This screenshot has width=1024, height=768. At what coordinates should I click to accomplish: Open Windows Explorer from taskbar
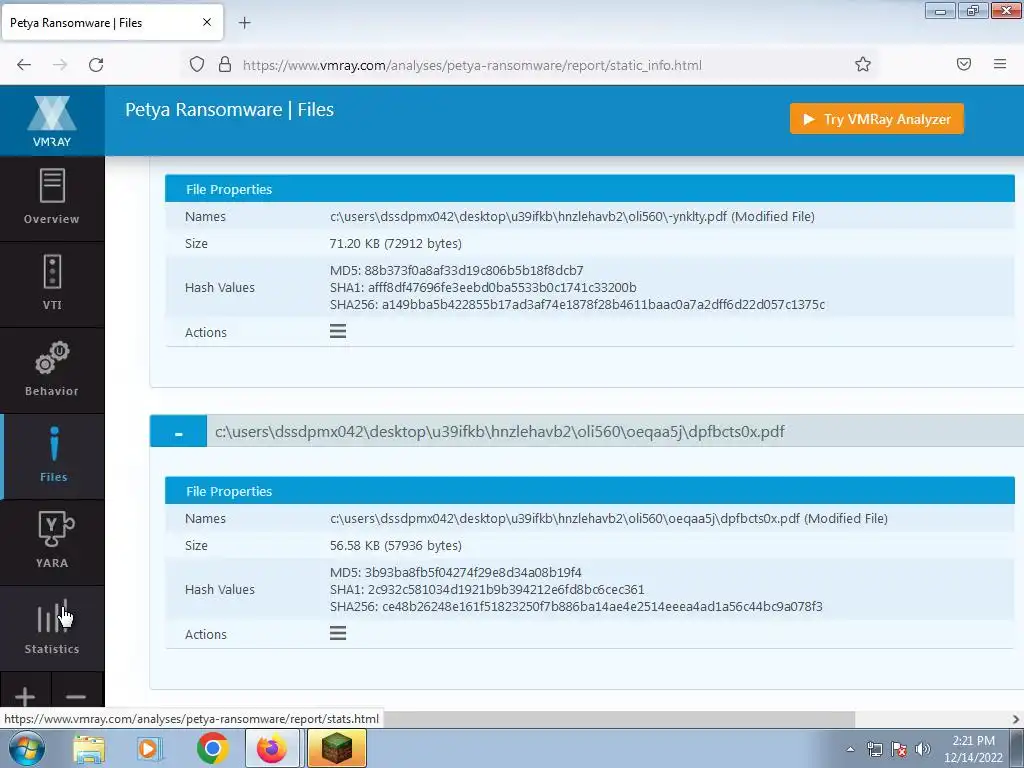click(89, 748)
